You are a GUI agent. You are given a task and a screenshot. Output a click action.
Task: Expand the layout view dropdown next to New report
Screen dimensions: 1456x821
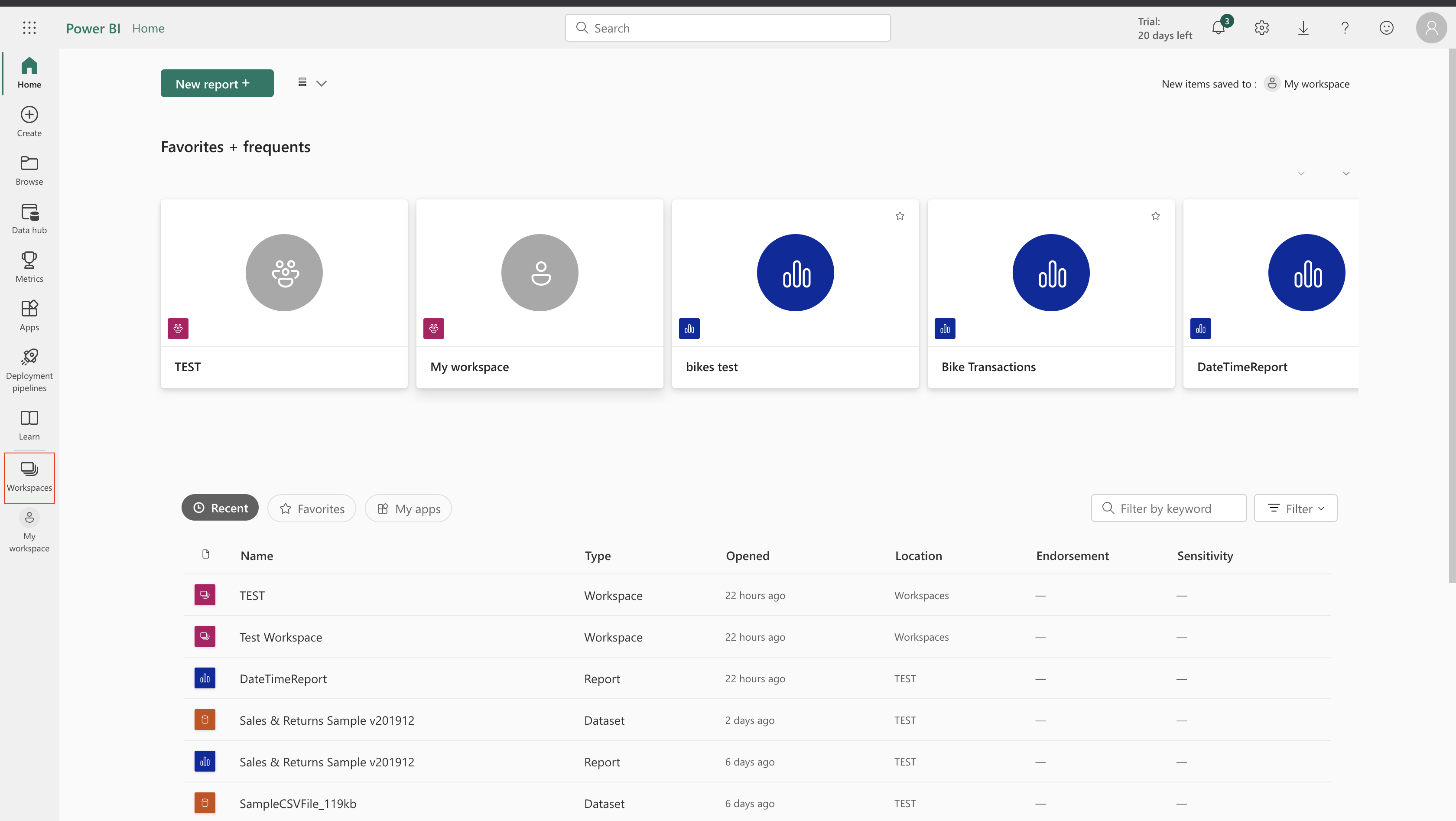pos(312,83)
